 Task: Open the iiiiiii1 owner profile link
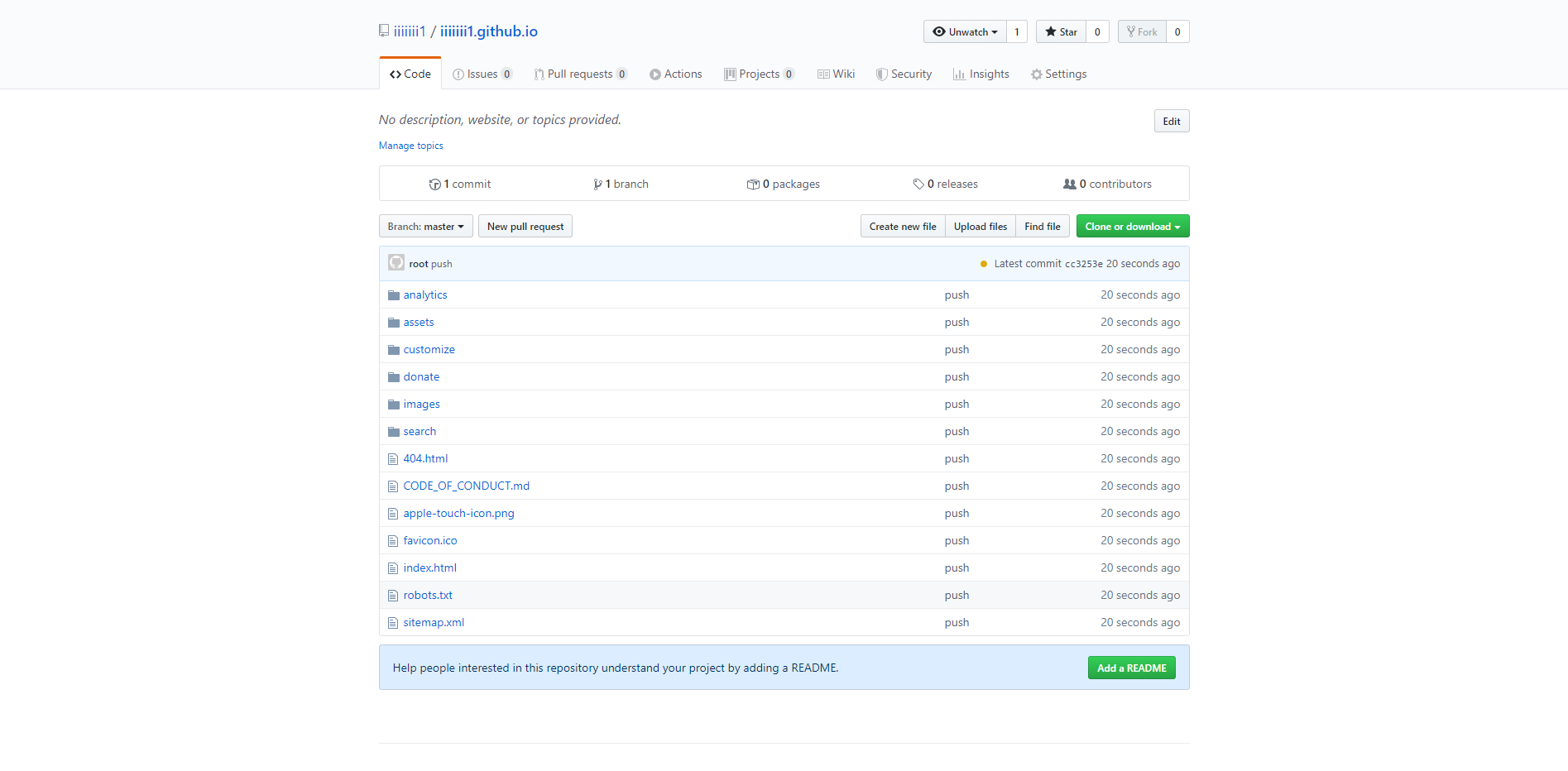(x=410, y=31)
